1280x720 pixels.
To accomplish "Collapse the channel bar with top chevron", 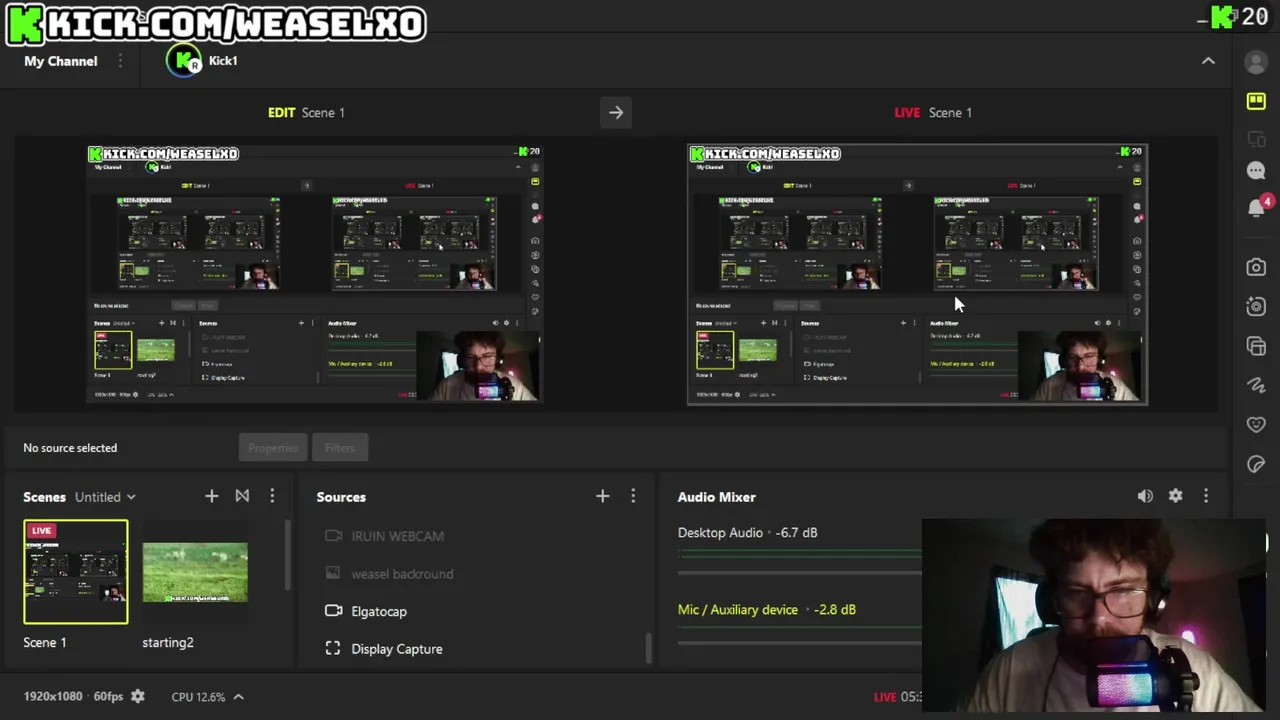I will tap(1208, 61).
